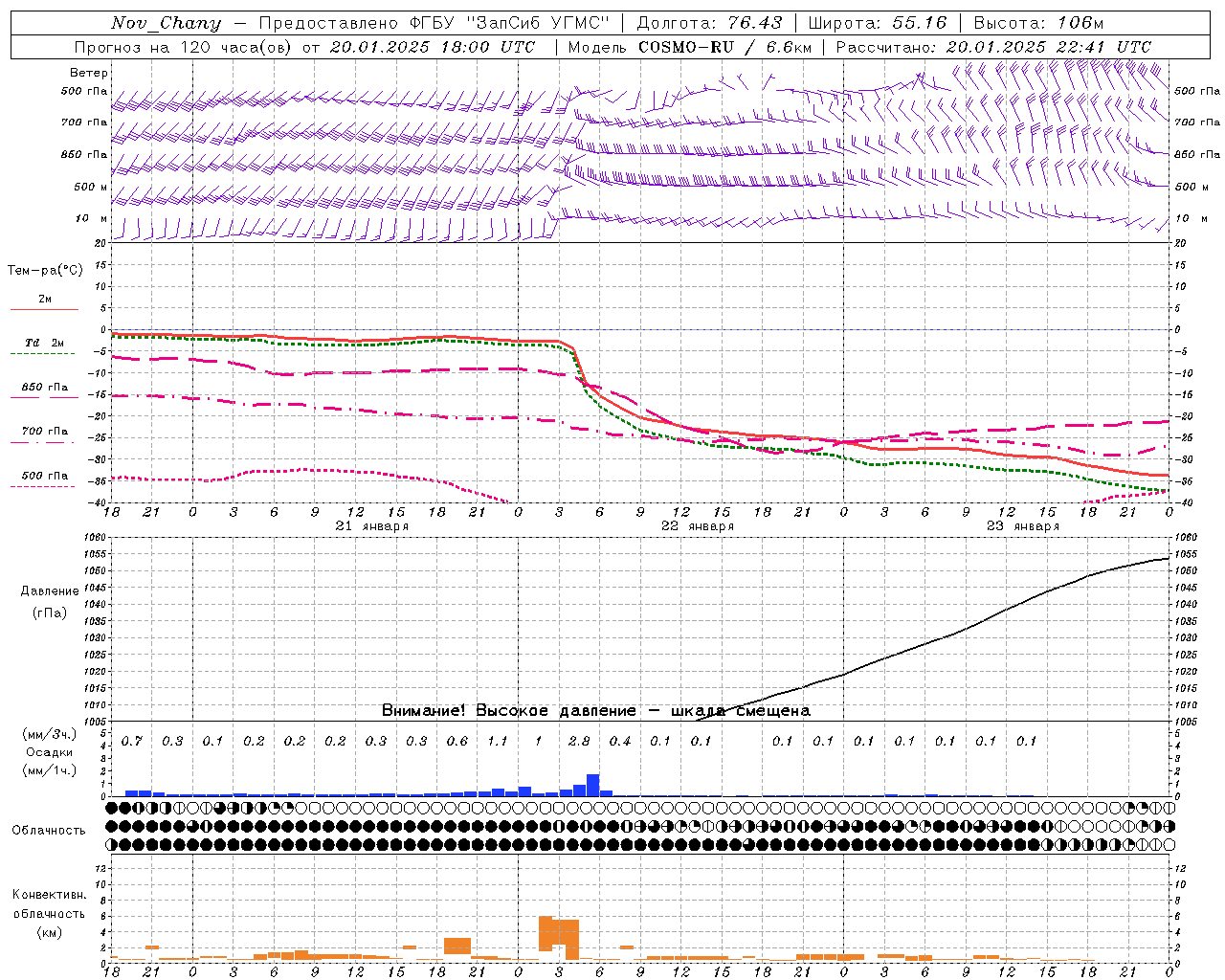This screenshot has height=980, width=1225.
Task: Click the 'Долгота: 76.43' longitude value
Action: [709, 23]
